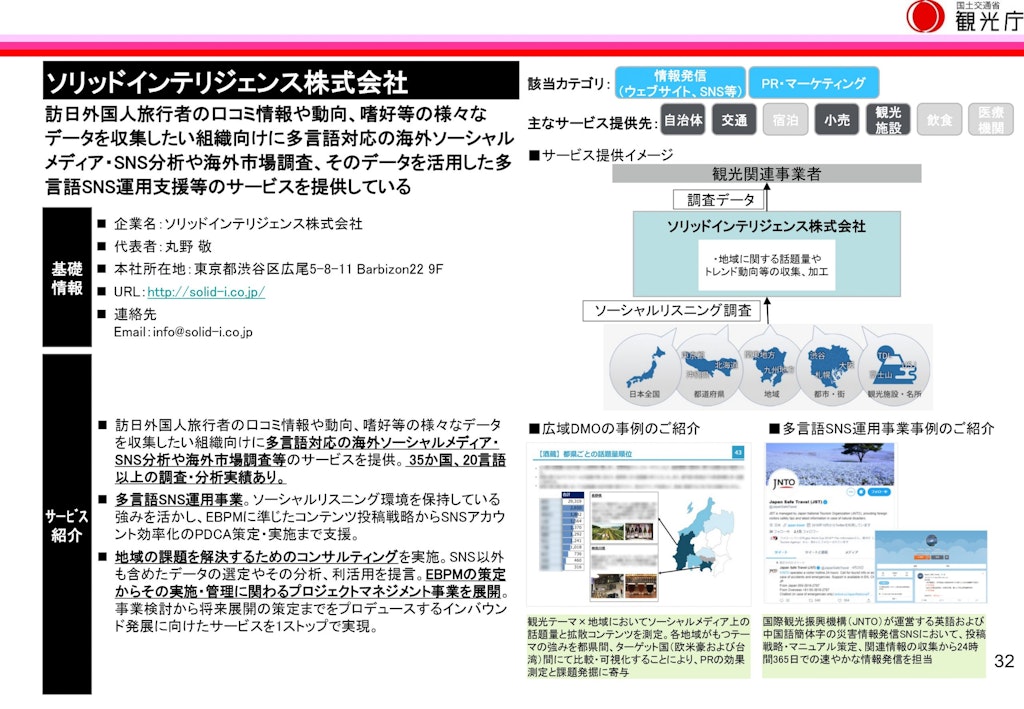Toggle the 小売 retail service badge
Viewport: 1024px width, 709px height.
click(837, 119)
